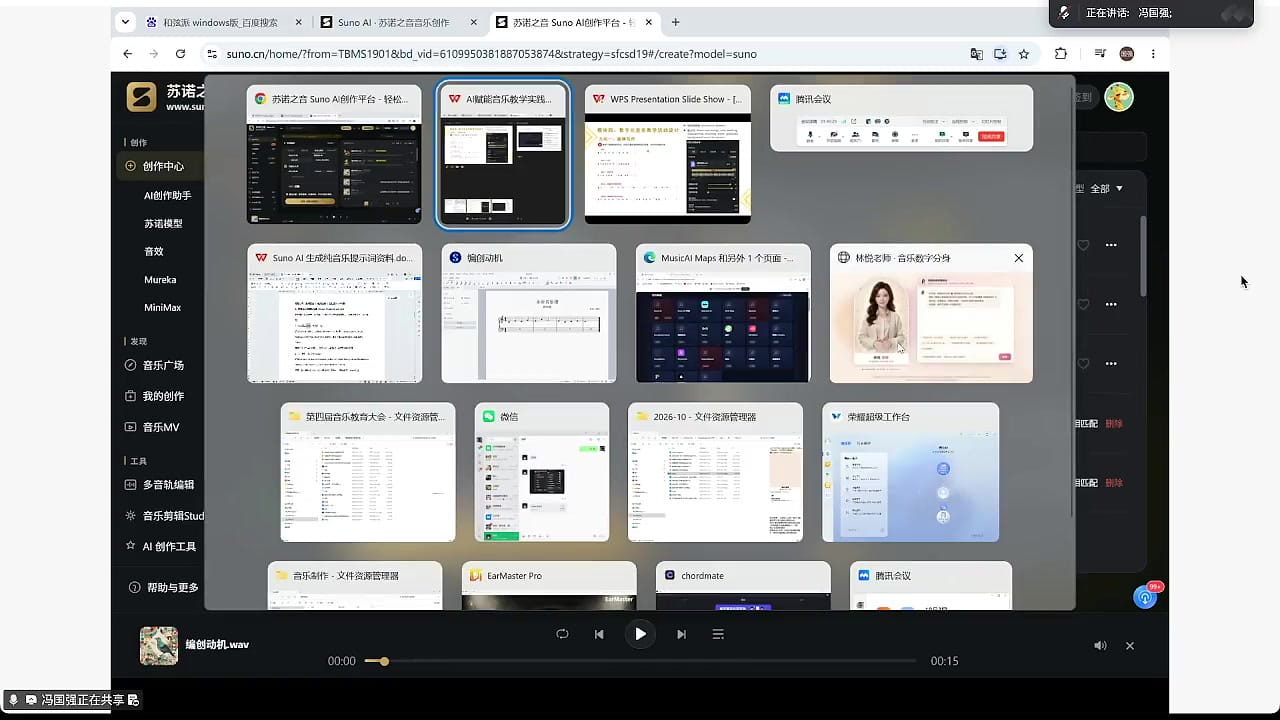Switch to 荣耀超级工作台 window thumbnail
Viewport: 1280px width, 720px height.
pyautogui.click(x=910, y=472)
